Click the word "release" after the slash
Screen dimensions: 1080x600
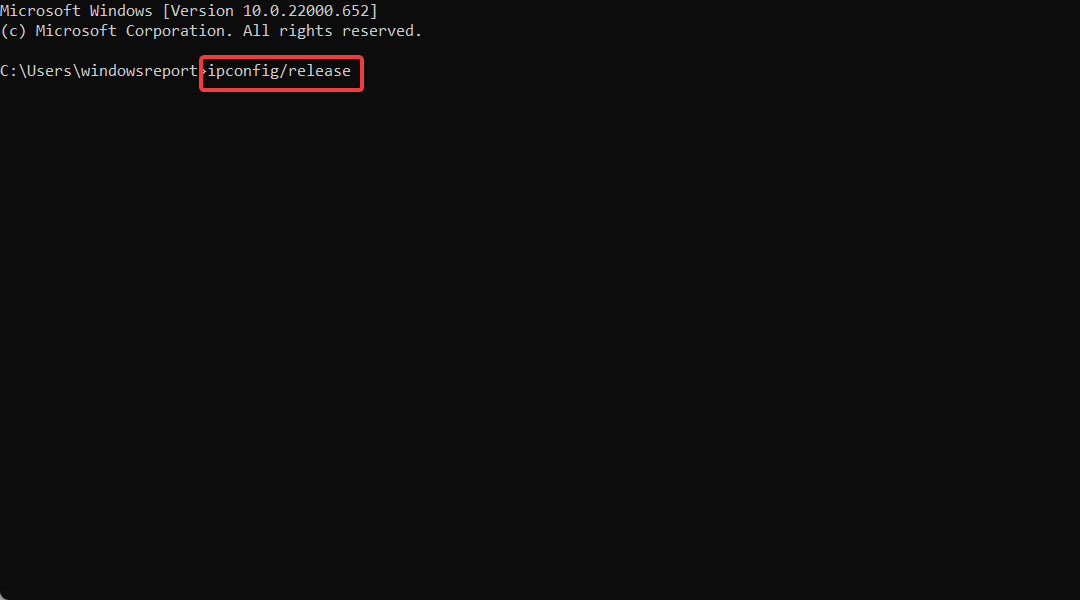point(320,71)
